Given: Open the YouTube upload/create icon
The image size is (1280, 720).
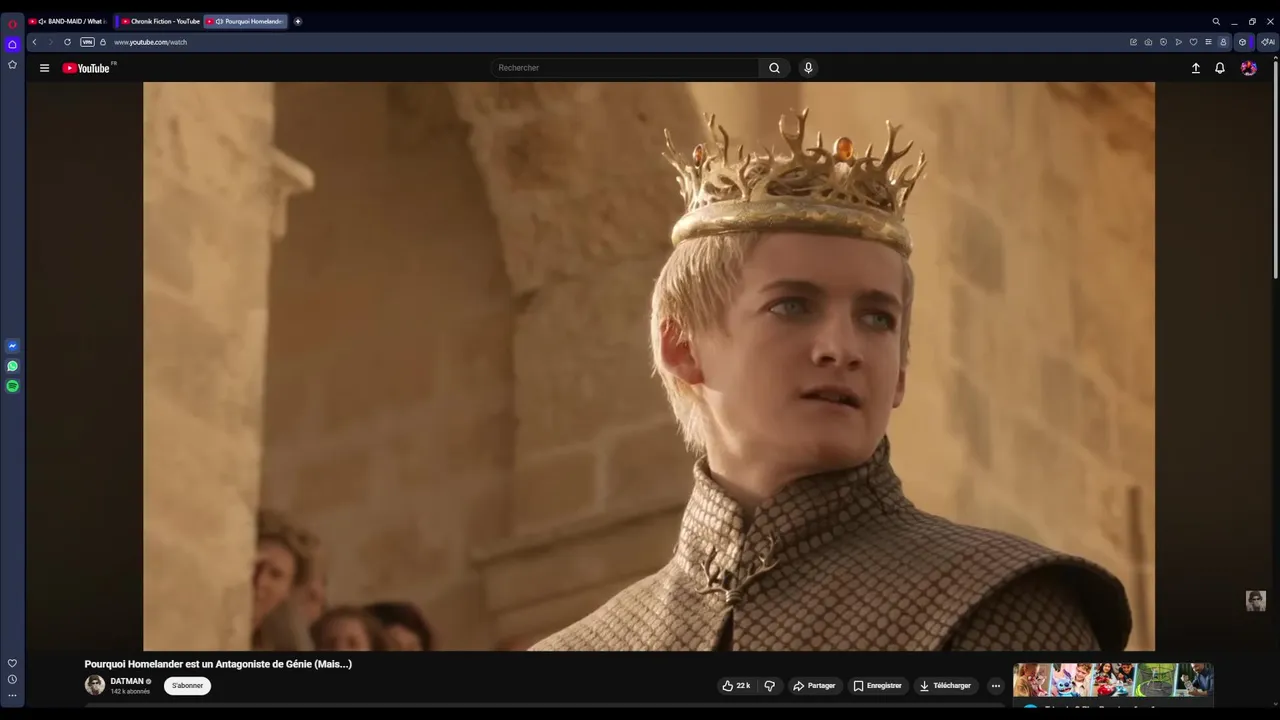Looking at the screenshot, I should 1195,68.
